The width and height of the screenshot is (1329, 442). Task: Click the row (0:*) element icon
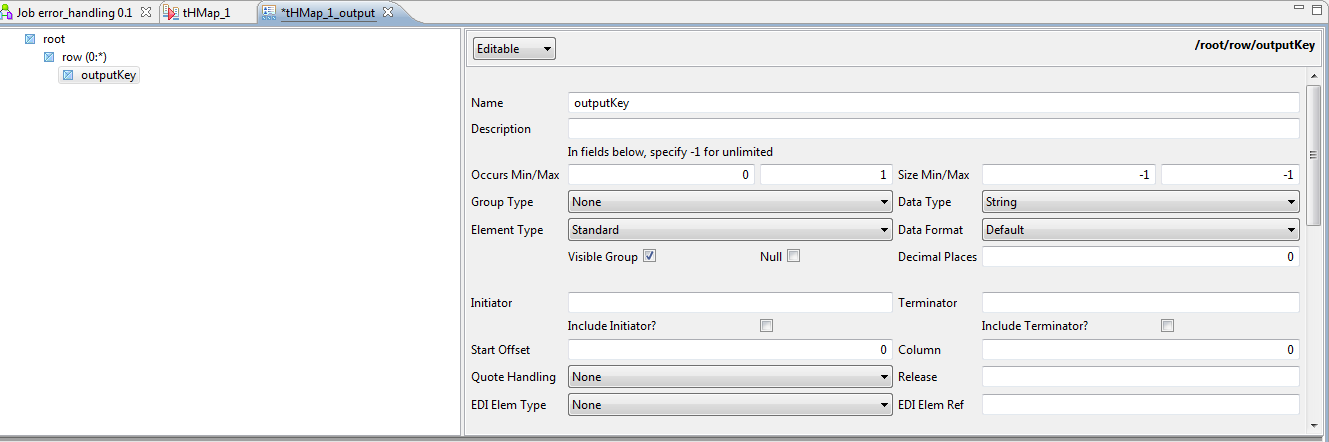pyautogui.click(x=49, y=57)
